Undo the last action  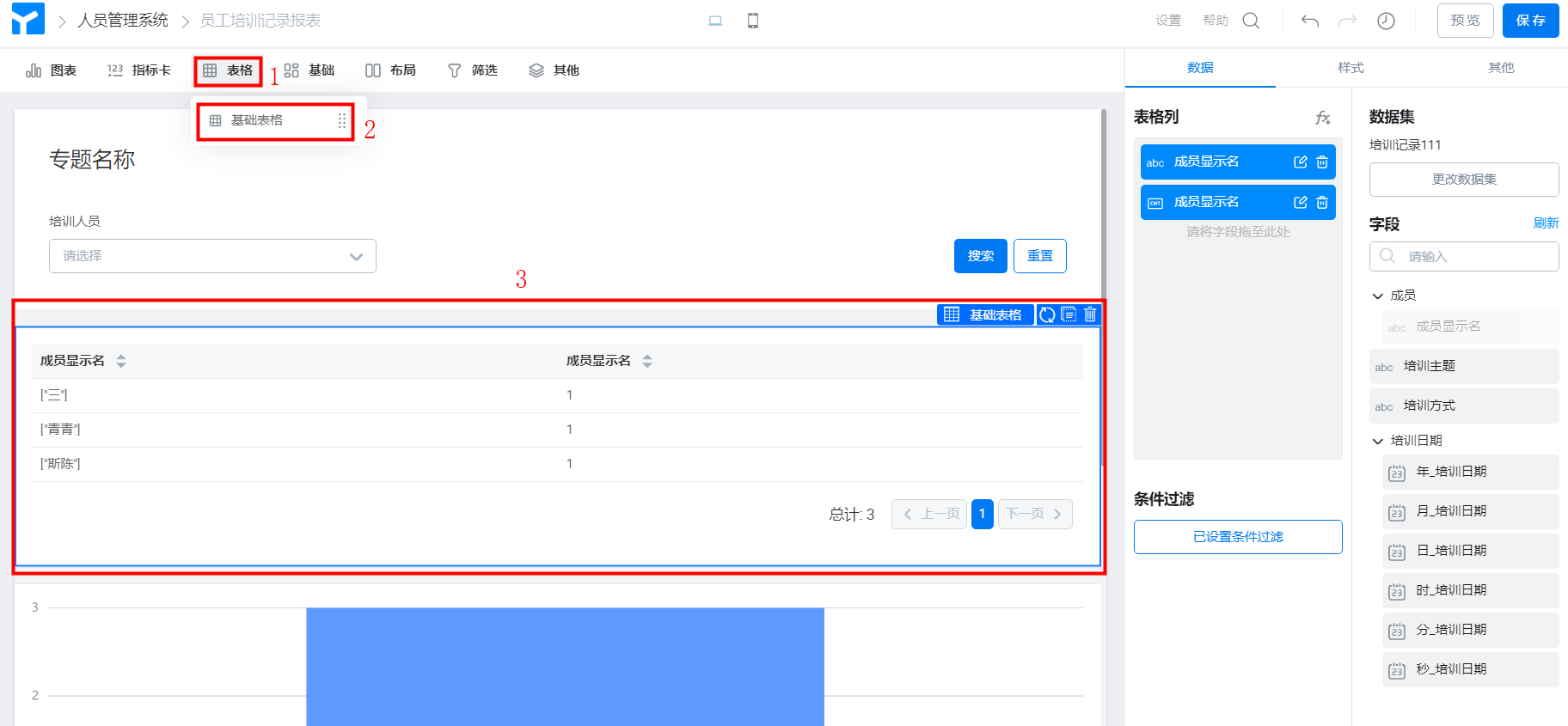1310,21
